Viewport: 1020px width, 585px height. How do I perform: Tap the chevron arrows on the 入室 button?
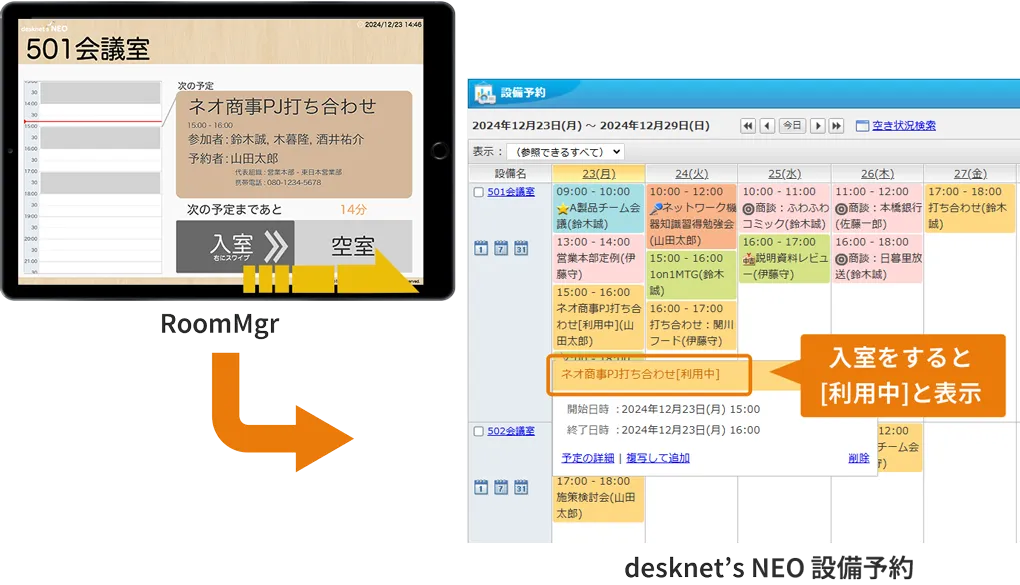coord(276,247)
